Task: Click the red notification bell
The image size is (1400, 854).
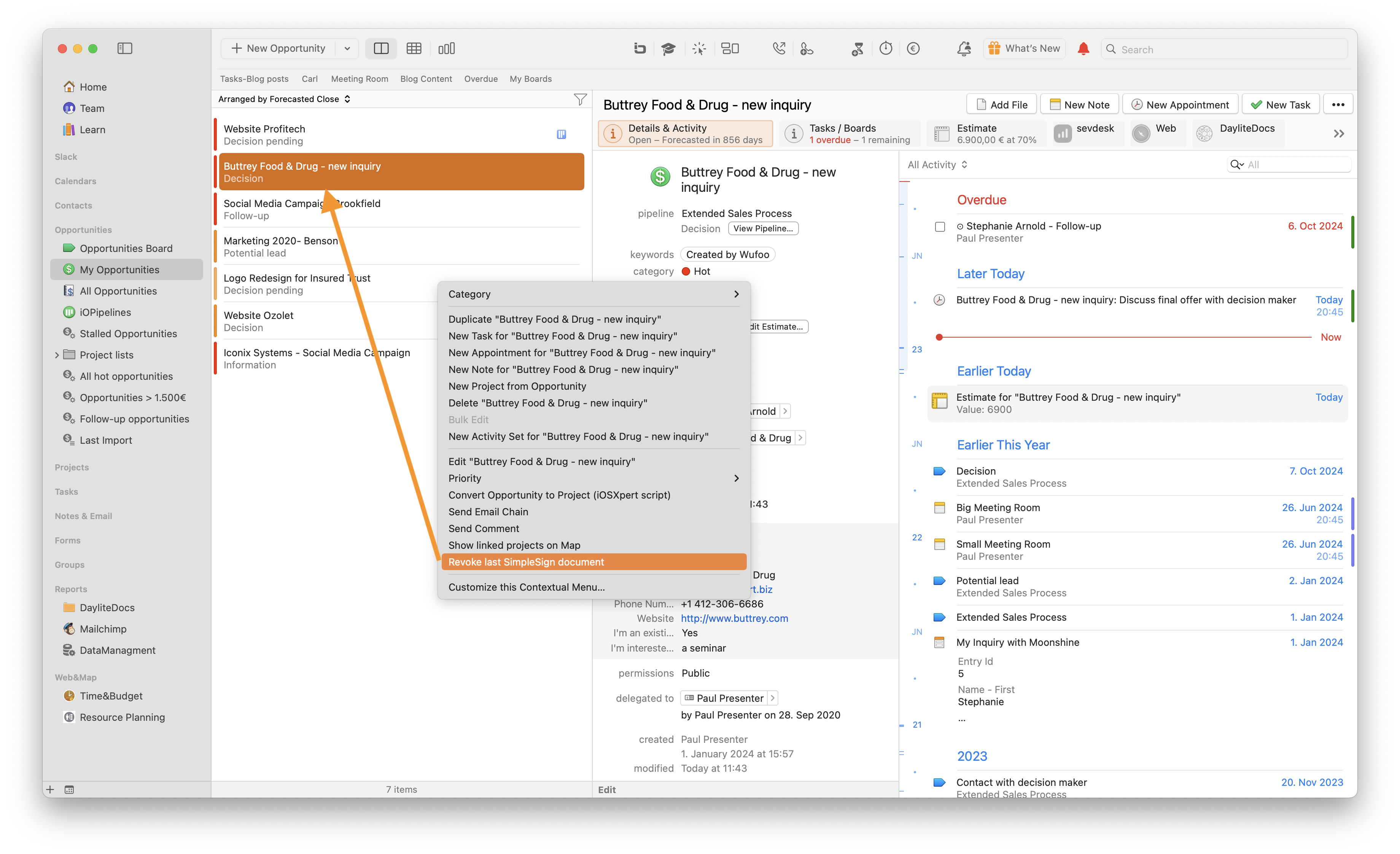Action: [x=1083, y=49]
